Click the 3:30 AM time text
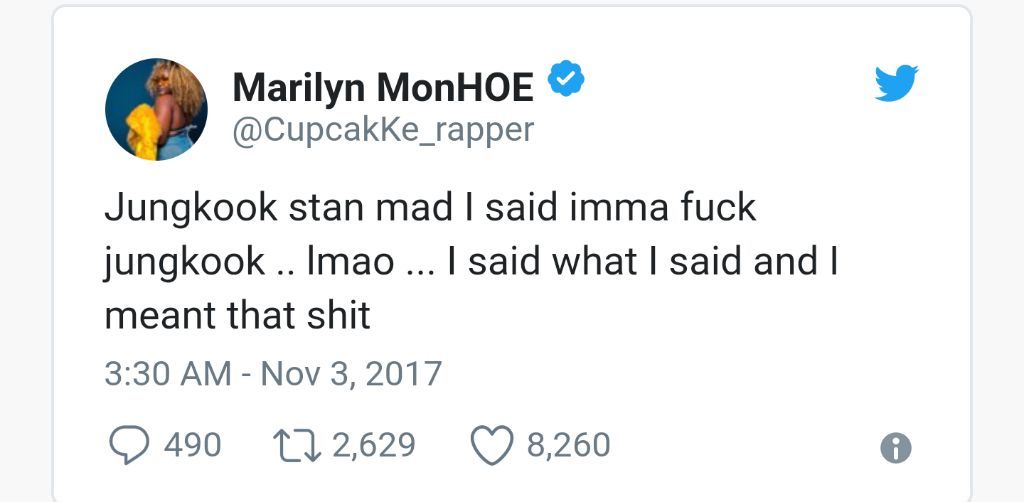The height and width of the screenshot is (502, 1024). pos(168,375)
